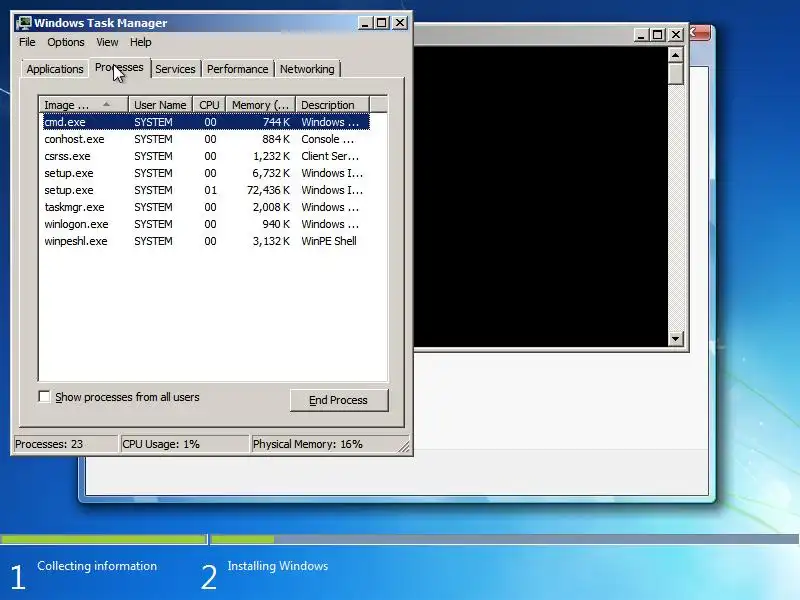Select the csrss.exe process
Viewport: 800px width, 600px height.
coord(206,156)
